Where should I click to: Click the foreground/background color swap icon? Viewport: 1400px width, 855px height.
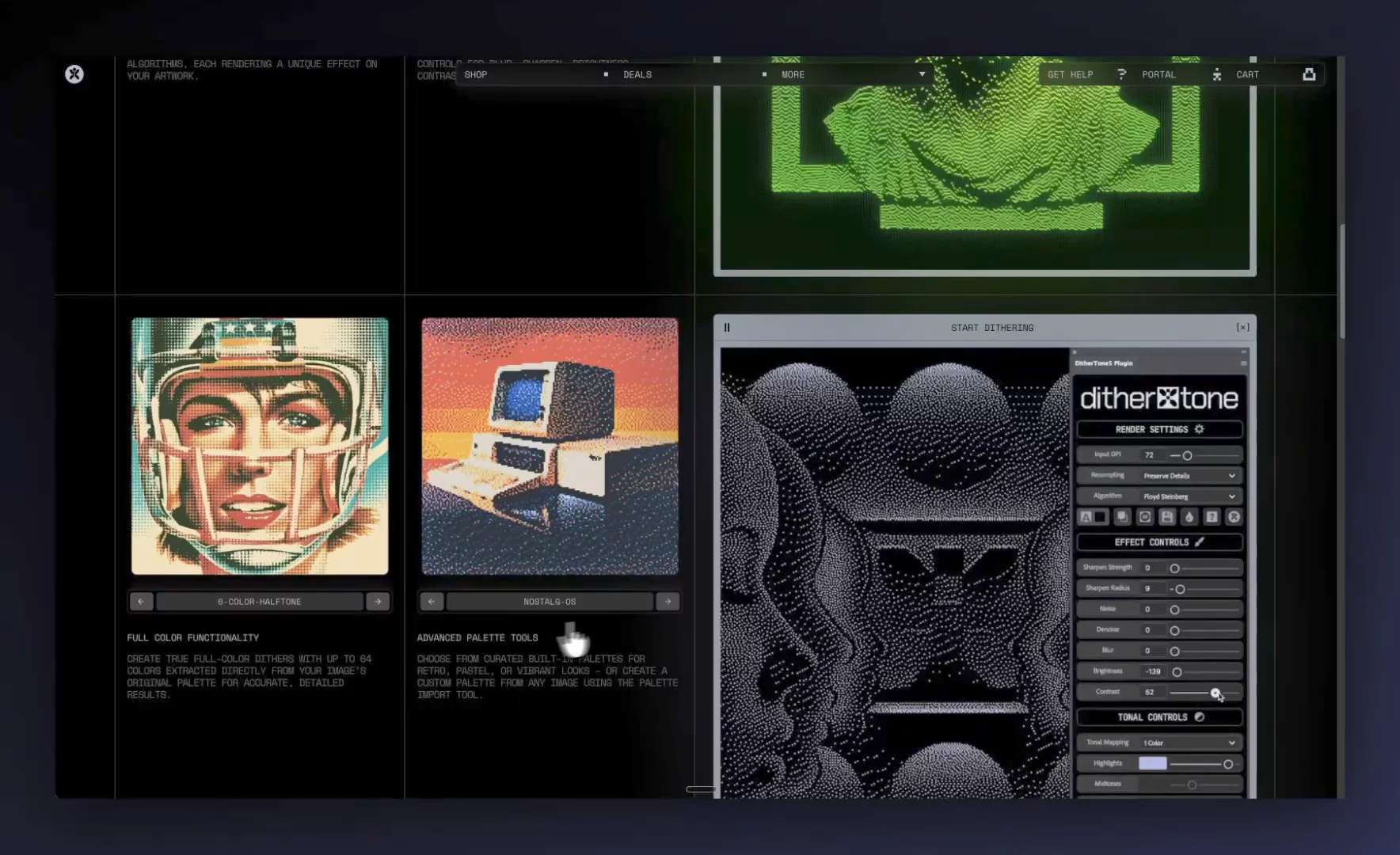1093,517
